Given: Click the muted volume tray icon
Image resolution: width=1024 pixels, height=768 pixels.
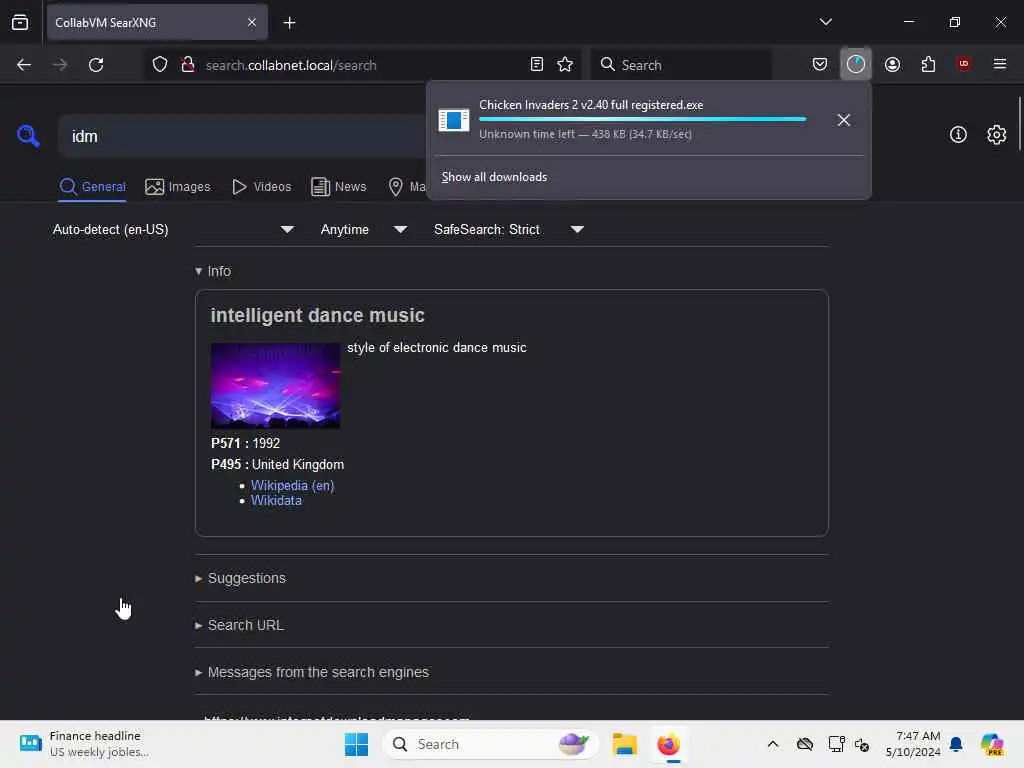Looking at the screenshot, I should click(x=862, y=744).
